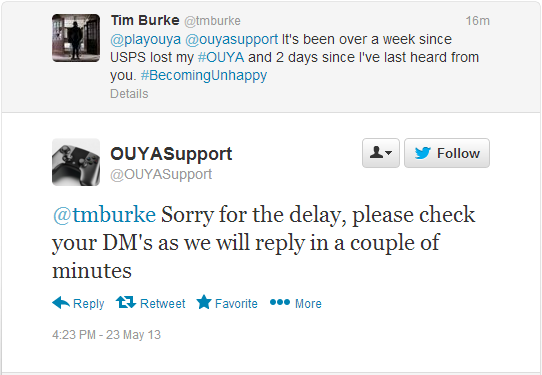The height and width of the screenshot is (375, 542).
Task: Open the @tmburke mention in reply
Action: [104, 215]
